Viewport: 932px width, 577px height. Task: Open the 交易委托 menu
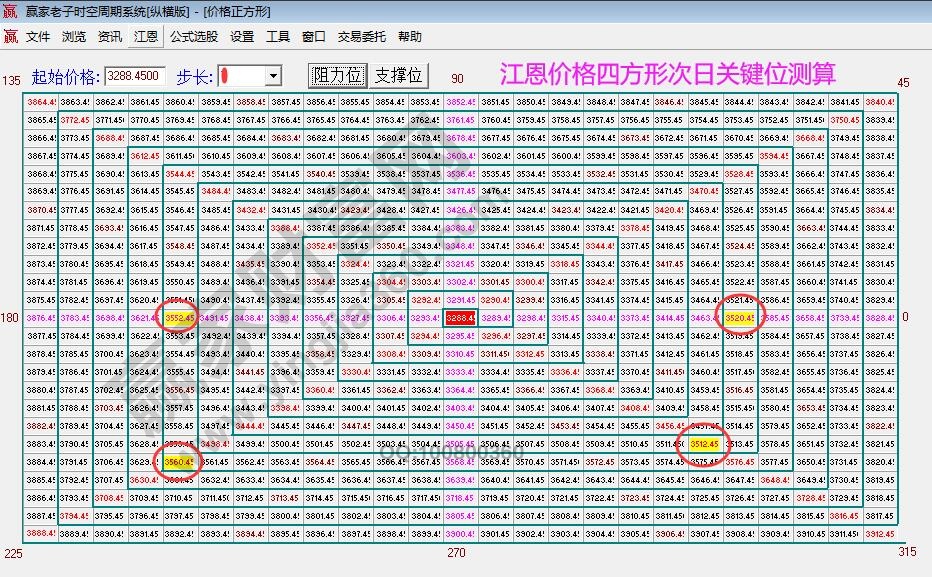(363, 36)
